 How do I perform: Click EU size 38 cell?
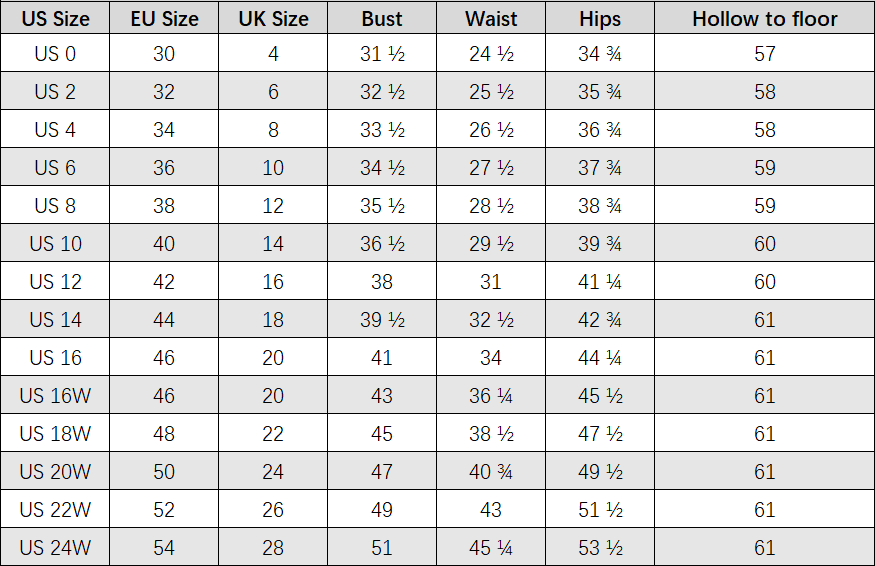click(164, 206)
